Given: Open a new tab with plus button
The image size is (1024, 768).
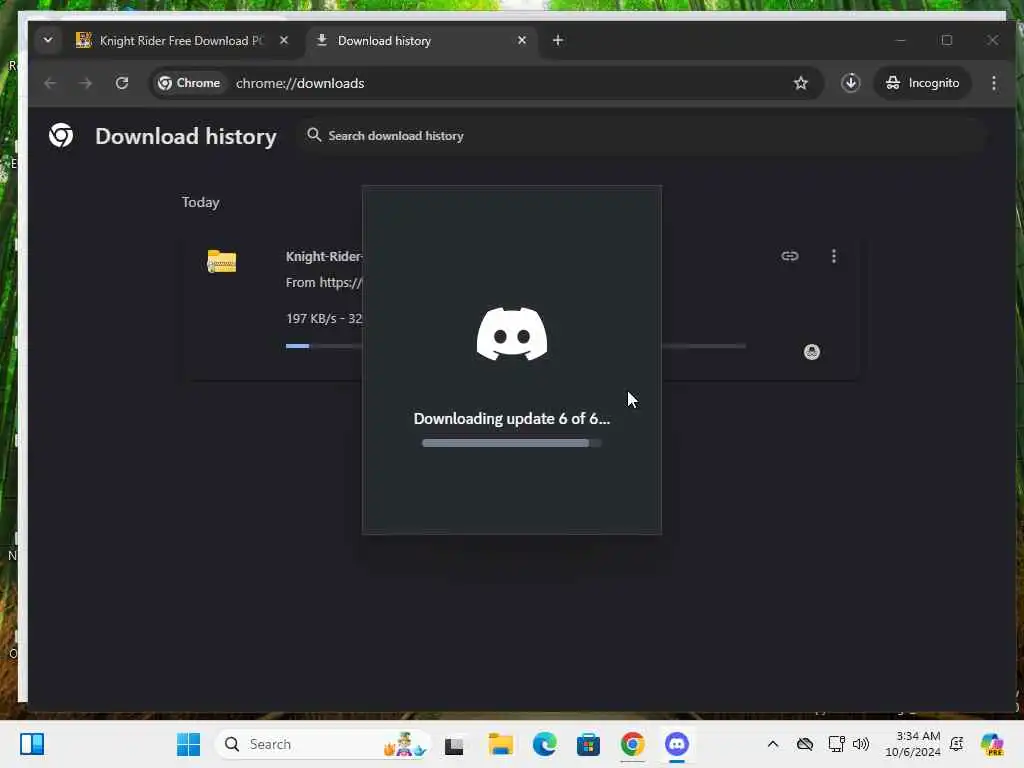Looking at the screenshot, I should coord(558,40).
